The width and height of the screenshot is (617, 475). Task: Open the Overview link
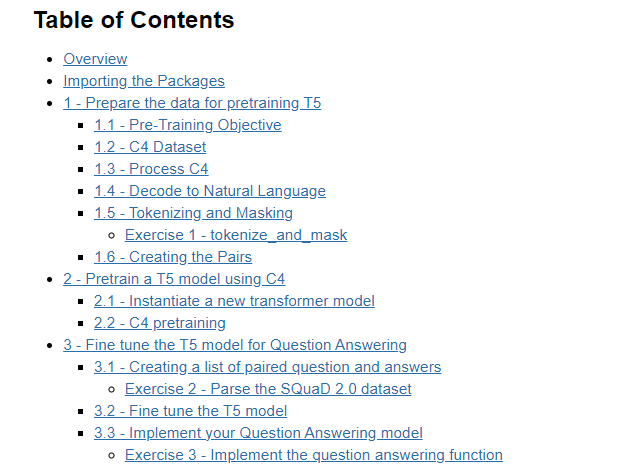(95, 59)
